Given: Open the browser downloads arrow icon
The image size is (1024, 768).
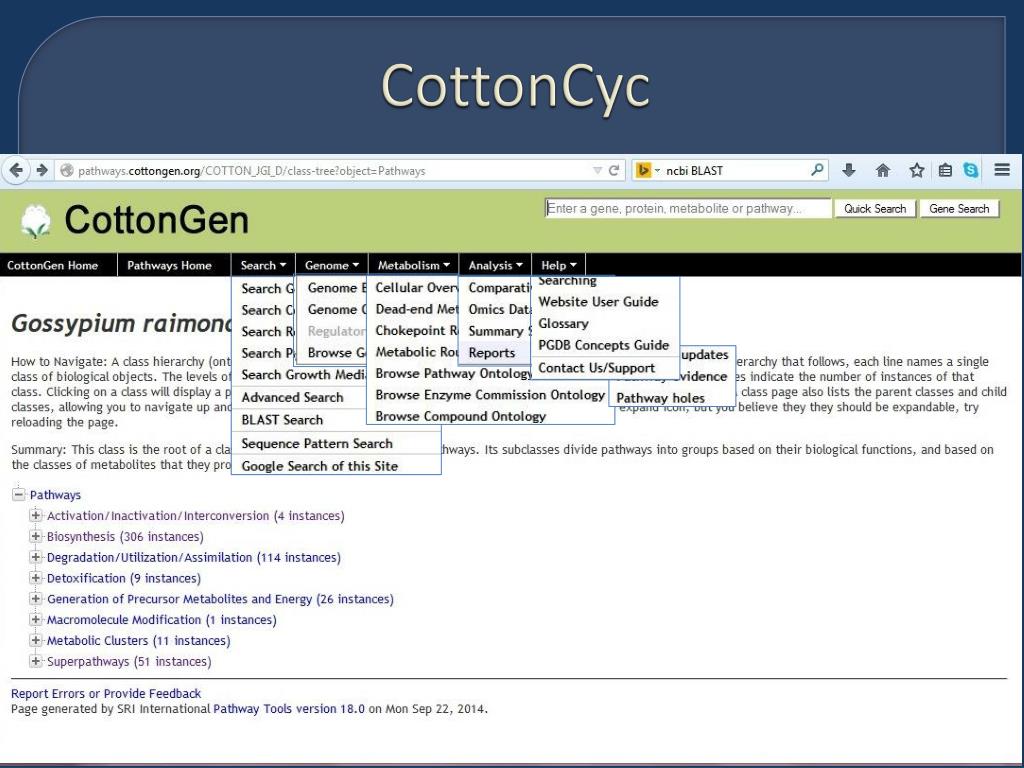Looking at the screenshot, I should point(849,170).
